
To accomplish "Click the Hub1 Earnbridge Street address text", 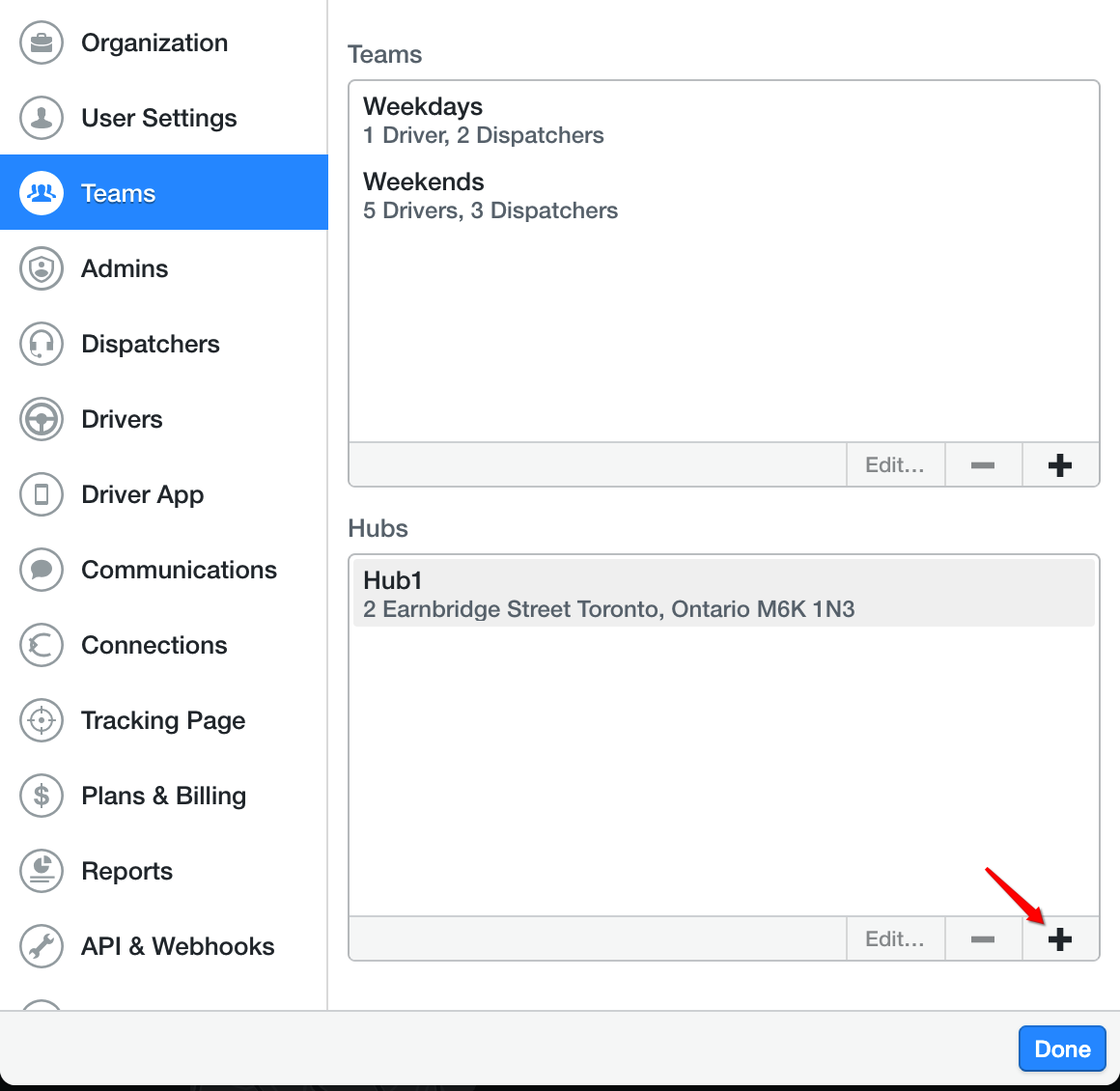I will pyautogui.click(x=608, y=609).
